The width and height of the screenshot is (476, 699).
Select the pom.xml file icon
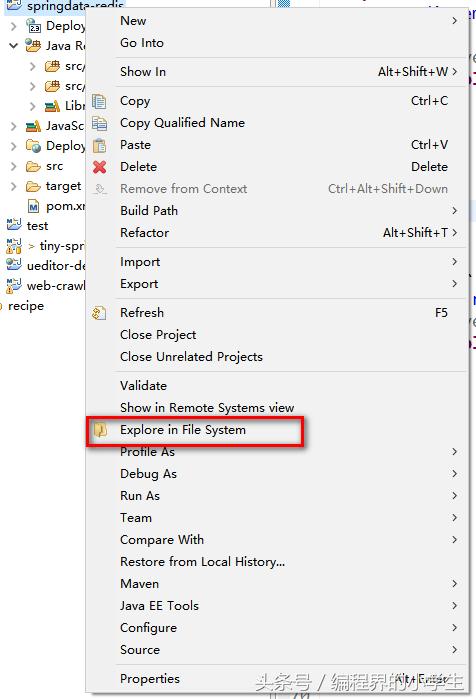[x=33, y=206]
